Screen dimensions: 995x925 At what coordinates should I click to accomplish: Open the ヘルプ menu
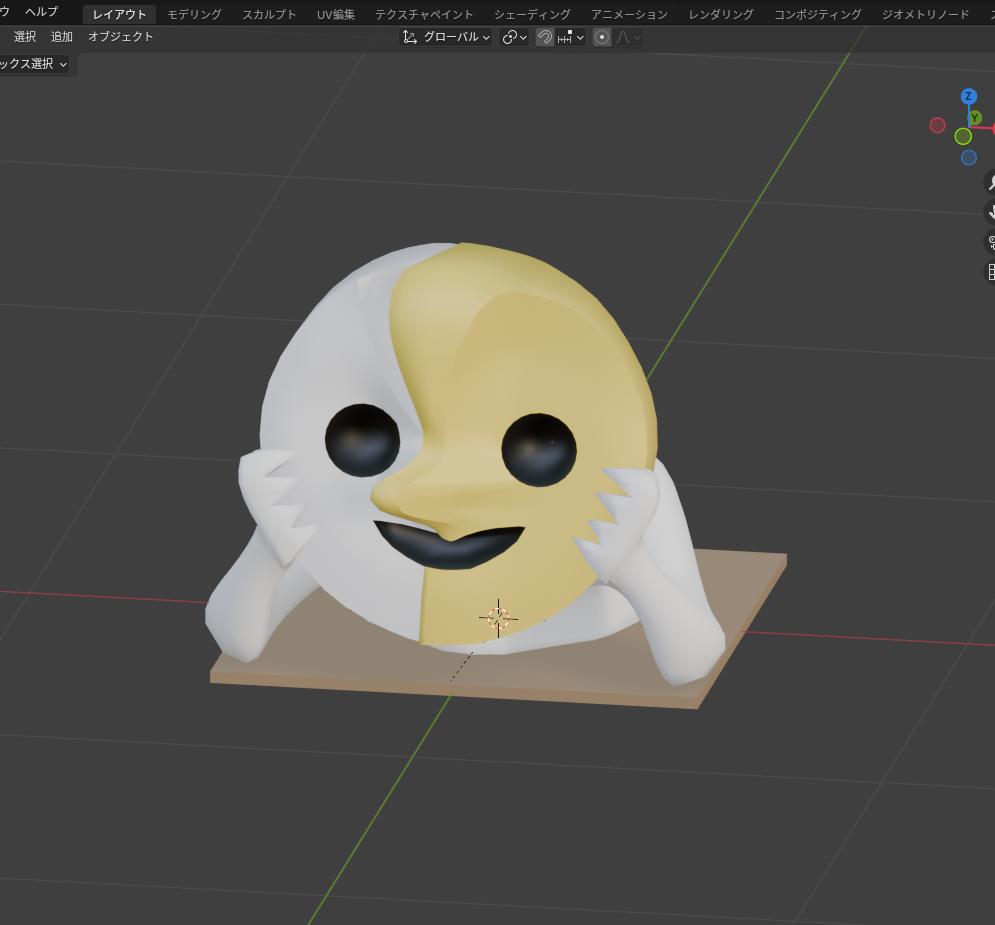click(x=41, y=12)
